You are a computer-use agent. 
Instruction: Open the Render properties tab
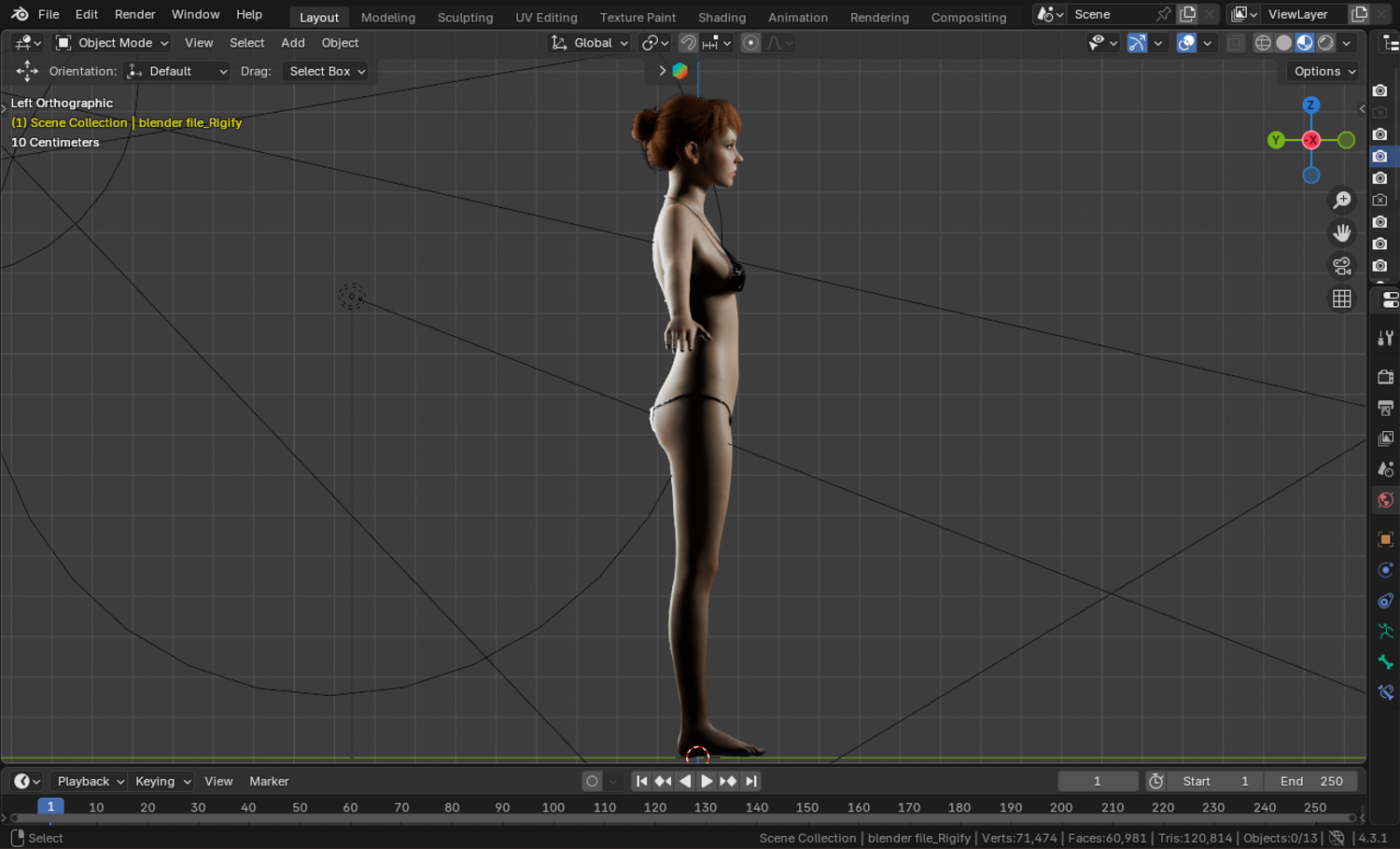tap(1386, 377)
